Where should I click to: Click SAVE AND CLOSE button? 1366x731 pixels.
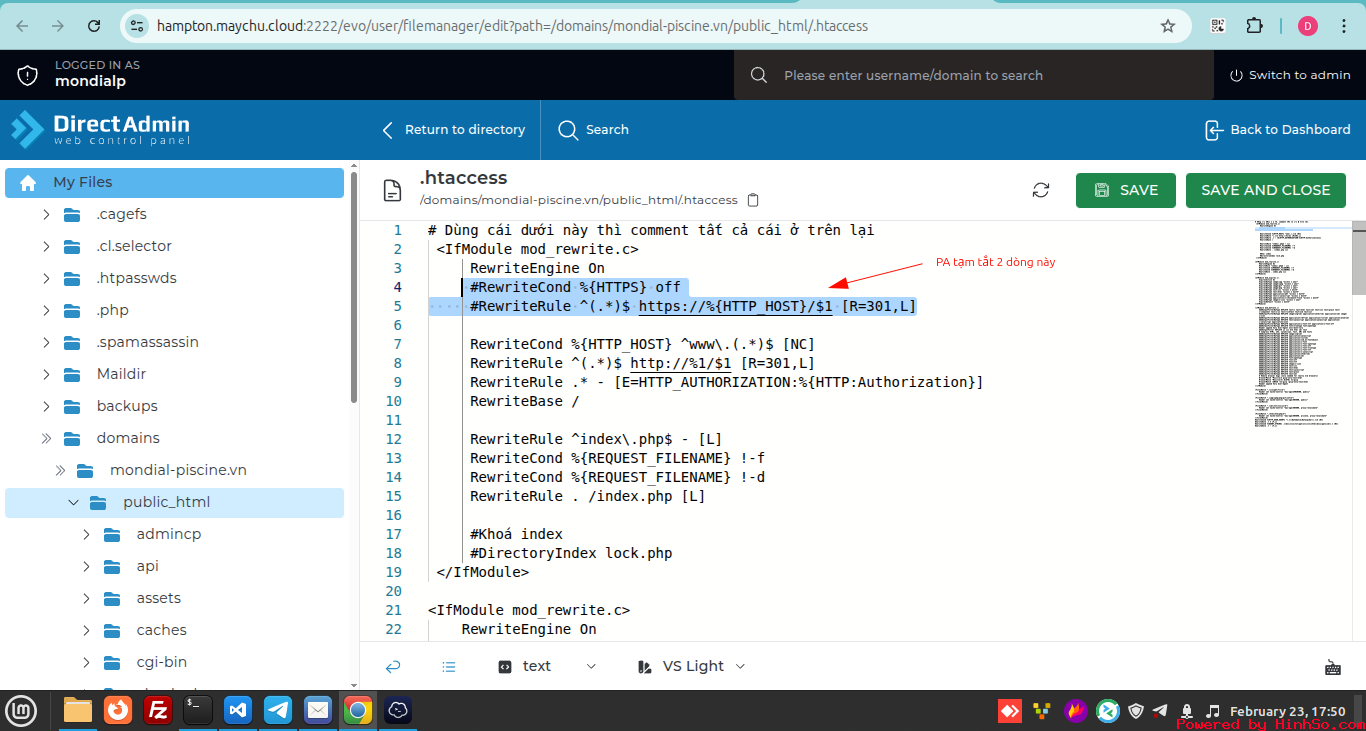(x=1265, y=190)
